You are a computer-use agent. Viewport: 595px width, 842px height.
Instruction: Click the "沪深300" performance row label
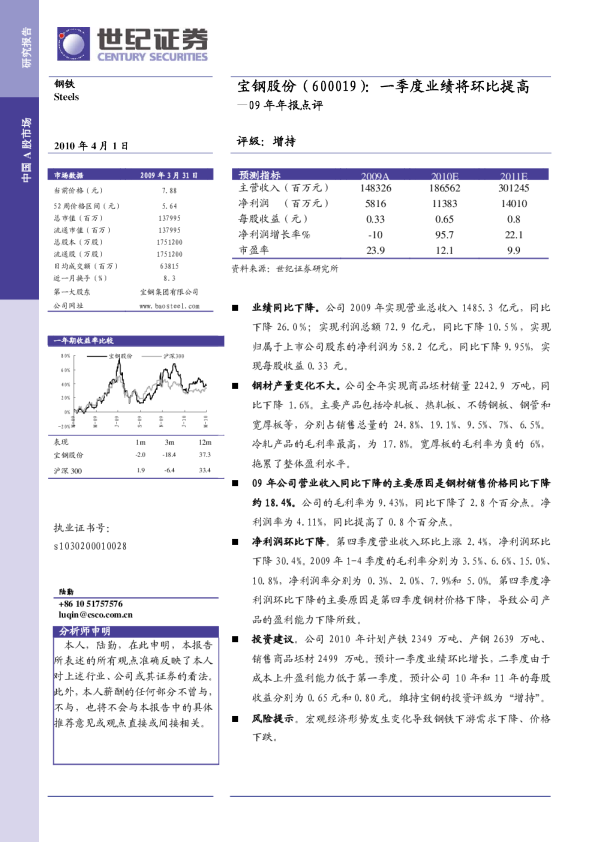(x=68, y=471)
